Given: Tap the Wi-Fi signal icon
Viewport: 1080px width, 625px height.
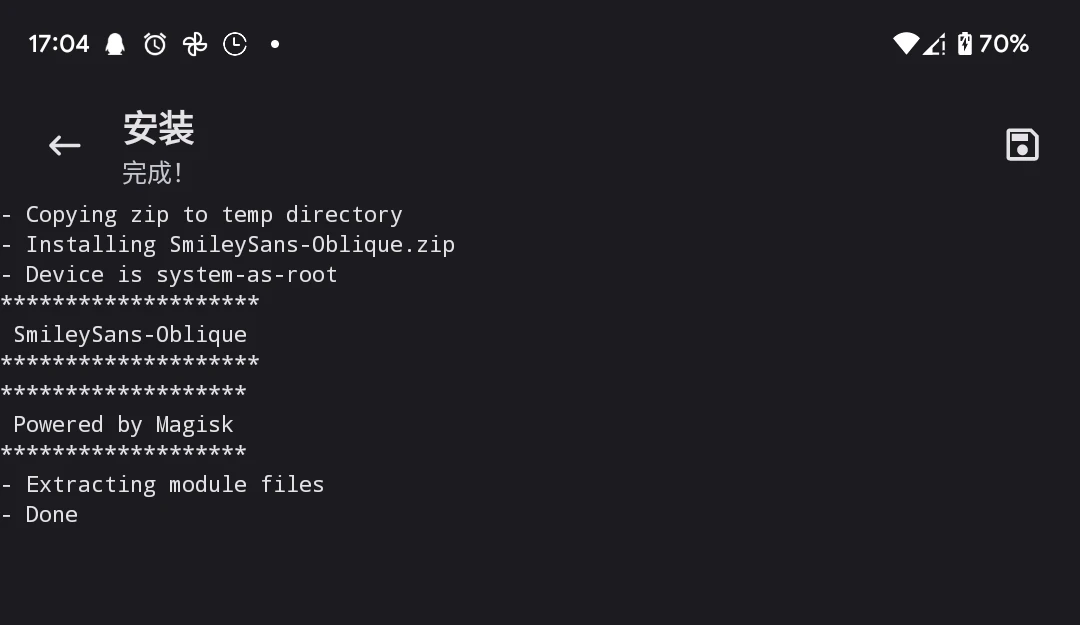Looking at the screenshot, I should coord(905,44).
